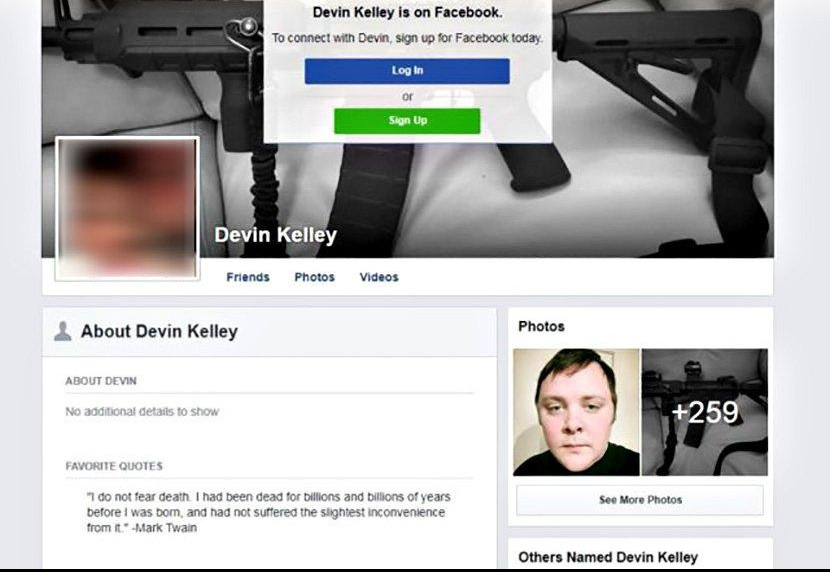Click the Devin Kelley name on cover

coord(275,235)
